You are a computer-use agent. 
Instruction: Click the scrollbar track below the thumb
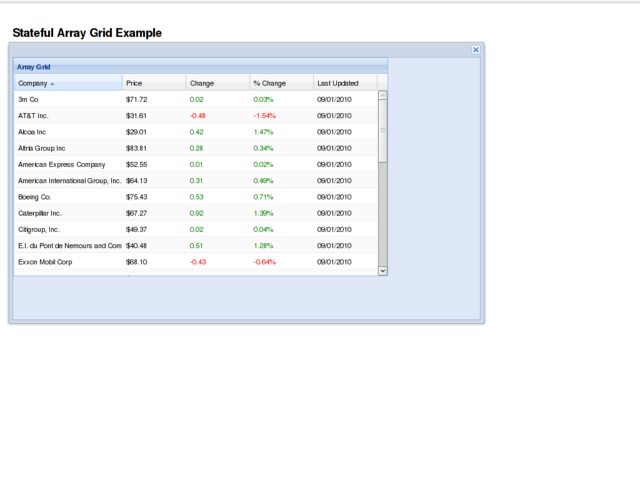click(382, 214)
